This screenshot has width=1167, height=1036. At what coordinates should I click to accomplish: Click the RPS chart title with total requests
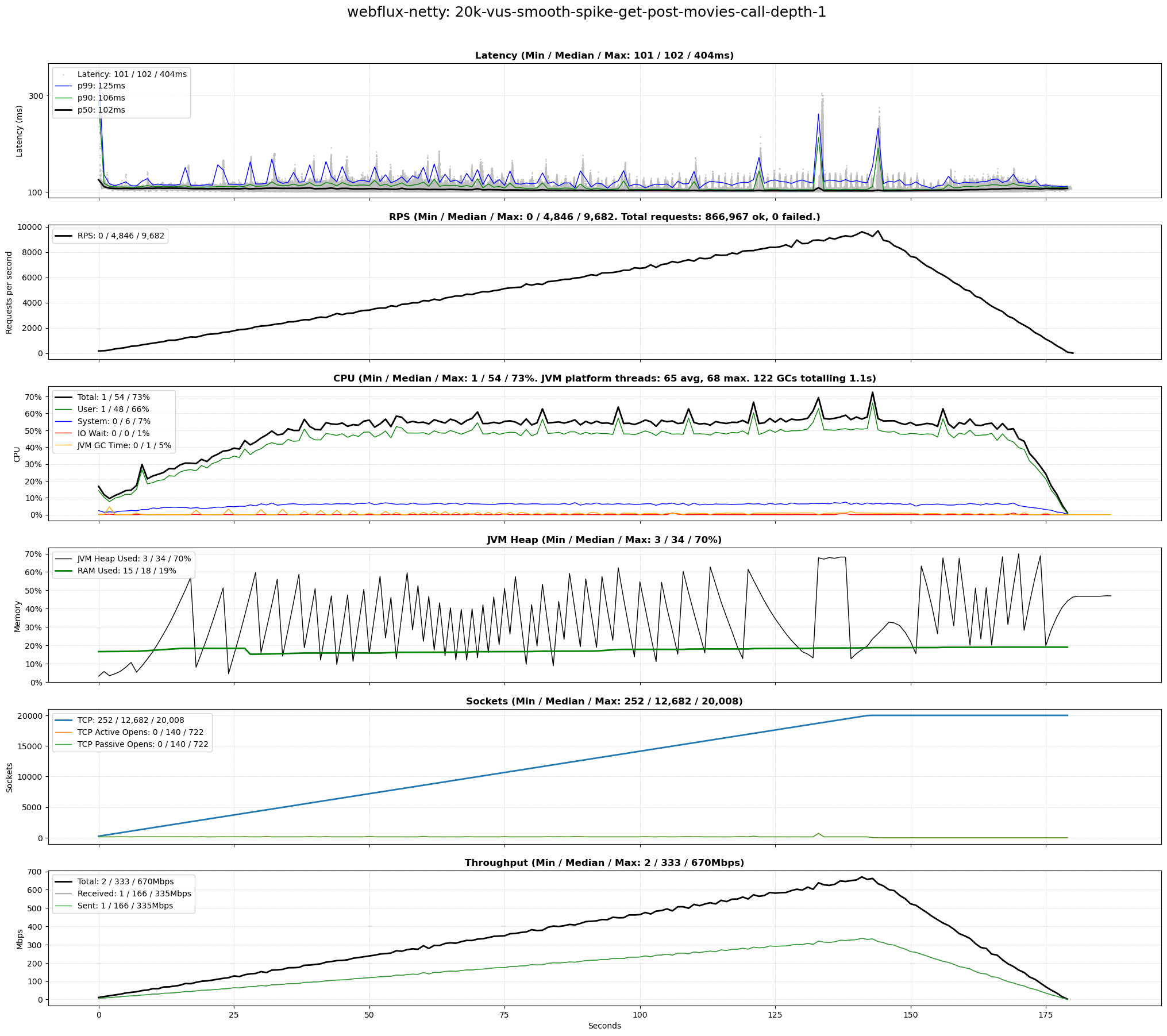tap(604, 217)
